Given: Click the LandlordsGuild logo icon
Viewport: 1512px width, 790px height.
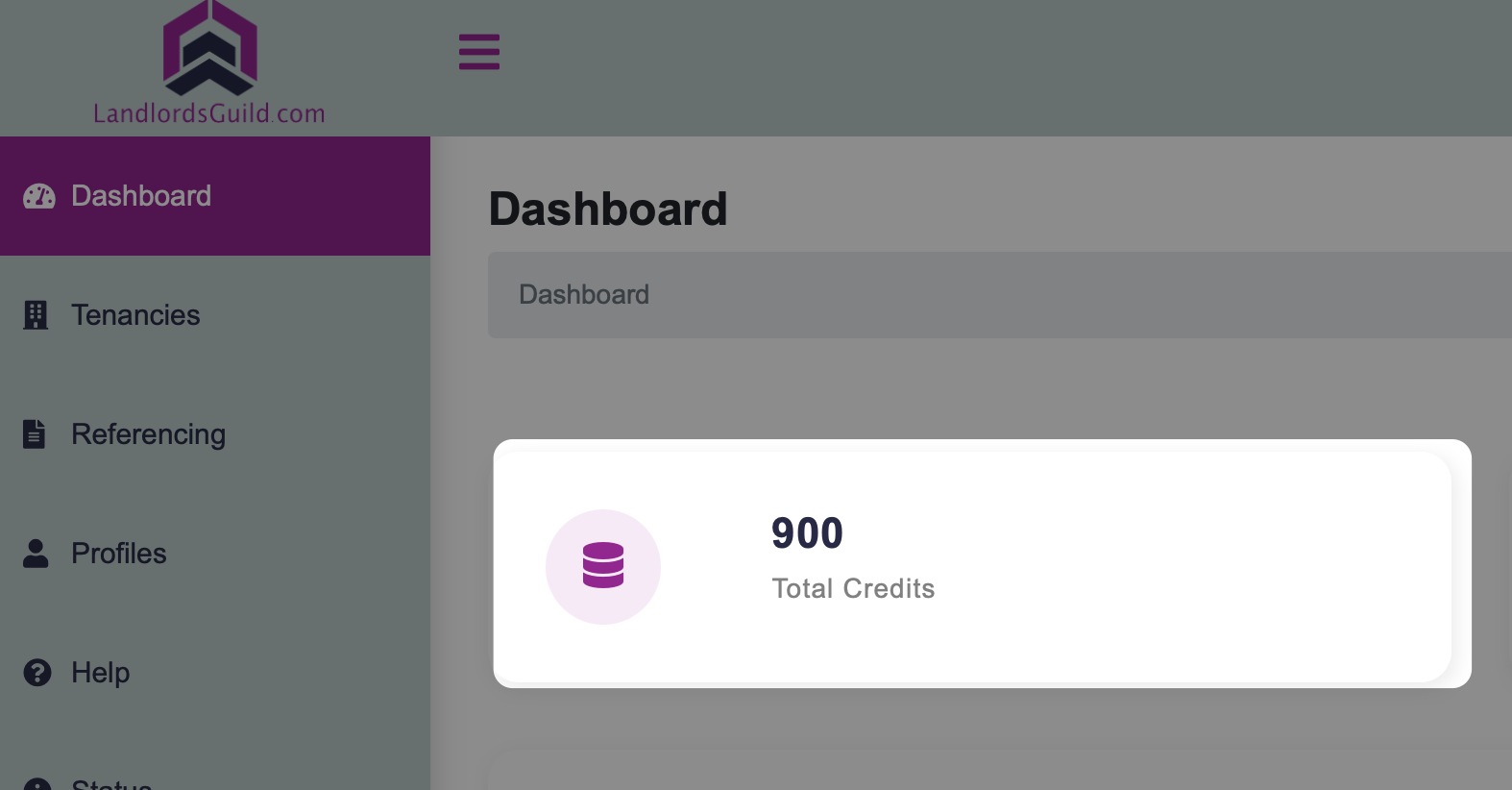Looking at the screenshot, I should click(209, 47).
